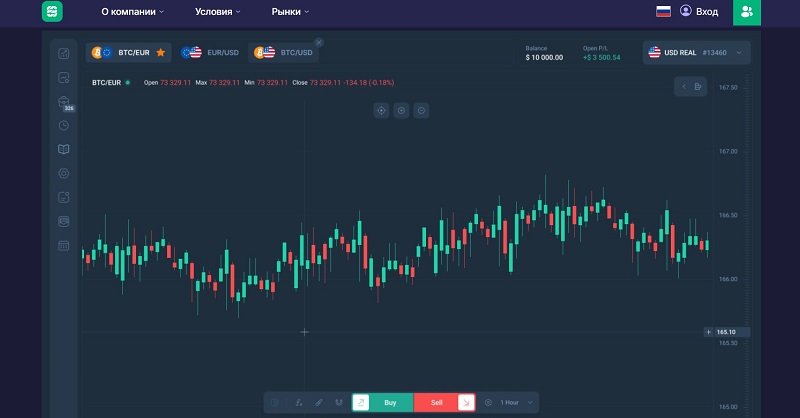Click the crosshair target icon above chart
Image resolution: width=800 pixels, height=418 pixels.
point(381,110)
